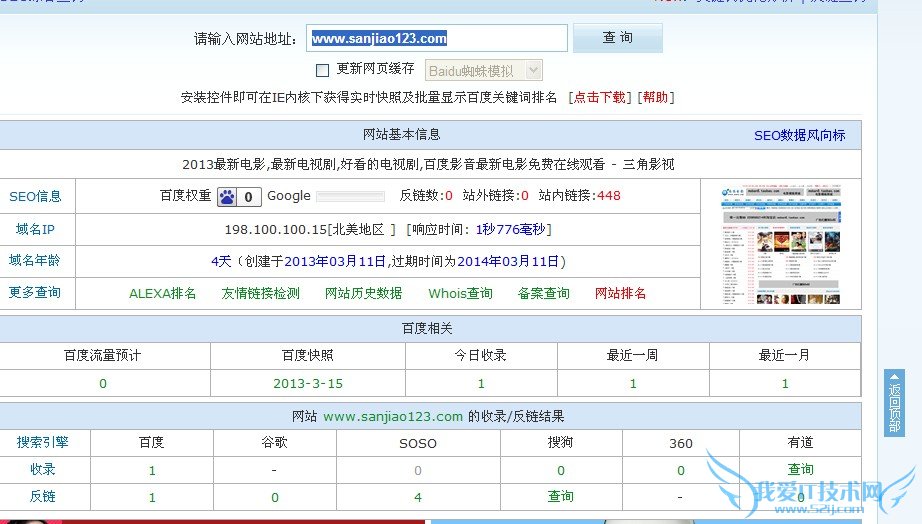Open Whois查询 link

(x=460, y=293)
